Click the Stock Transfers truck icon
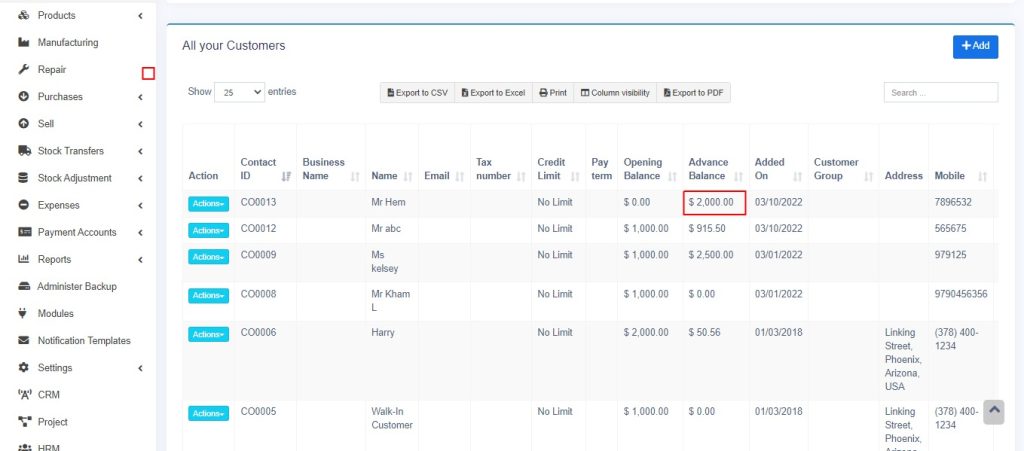The height and width of the screenshot is (451, 1024). (x=24, y=151)
